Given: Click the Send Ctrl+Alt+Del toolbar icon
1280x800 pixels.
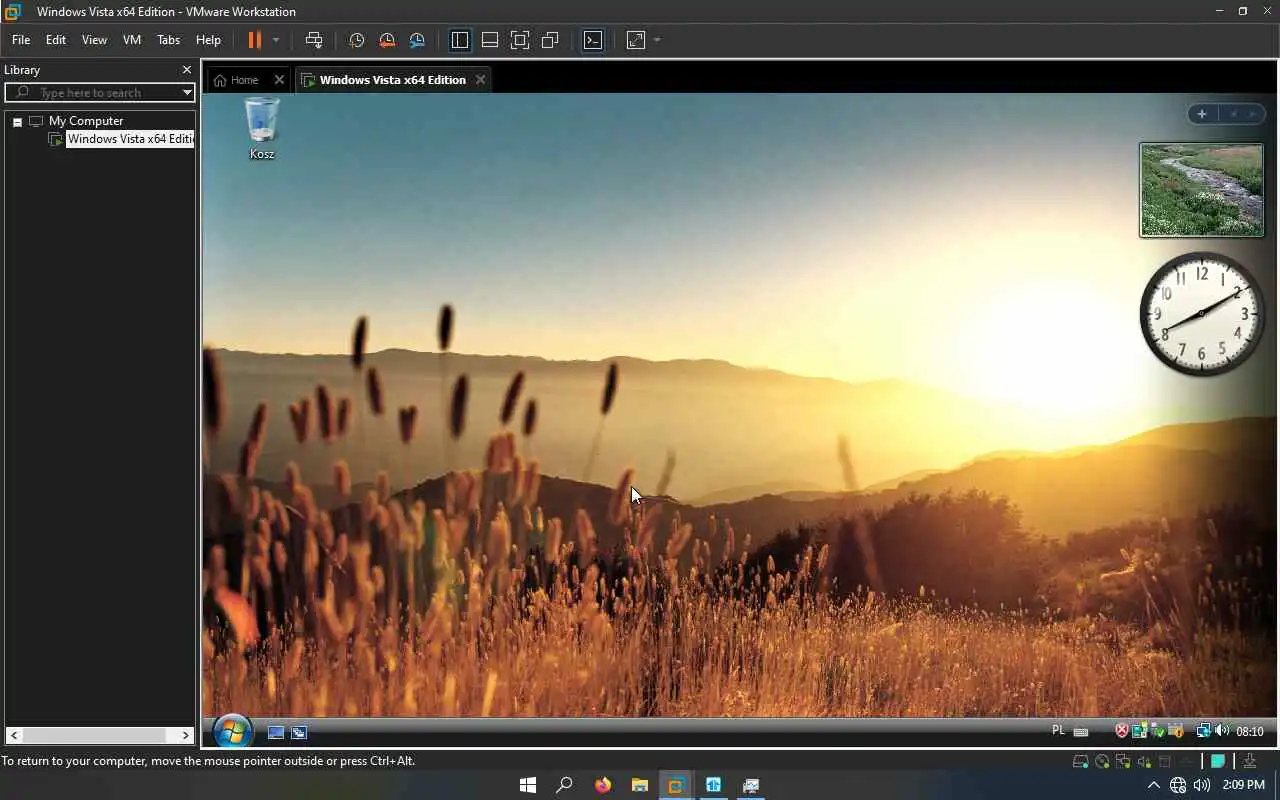Looking at the screenshot, I should [314, 40].
